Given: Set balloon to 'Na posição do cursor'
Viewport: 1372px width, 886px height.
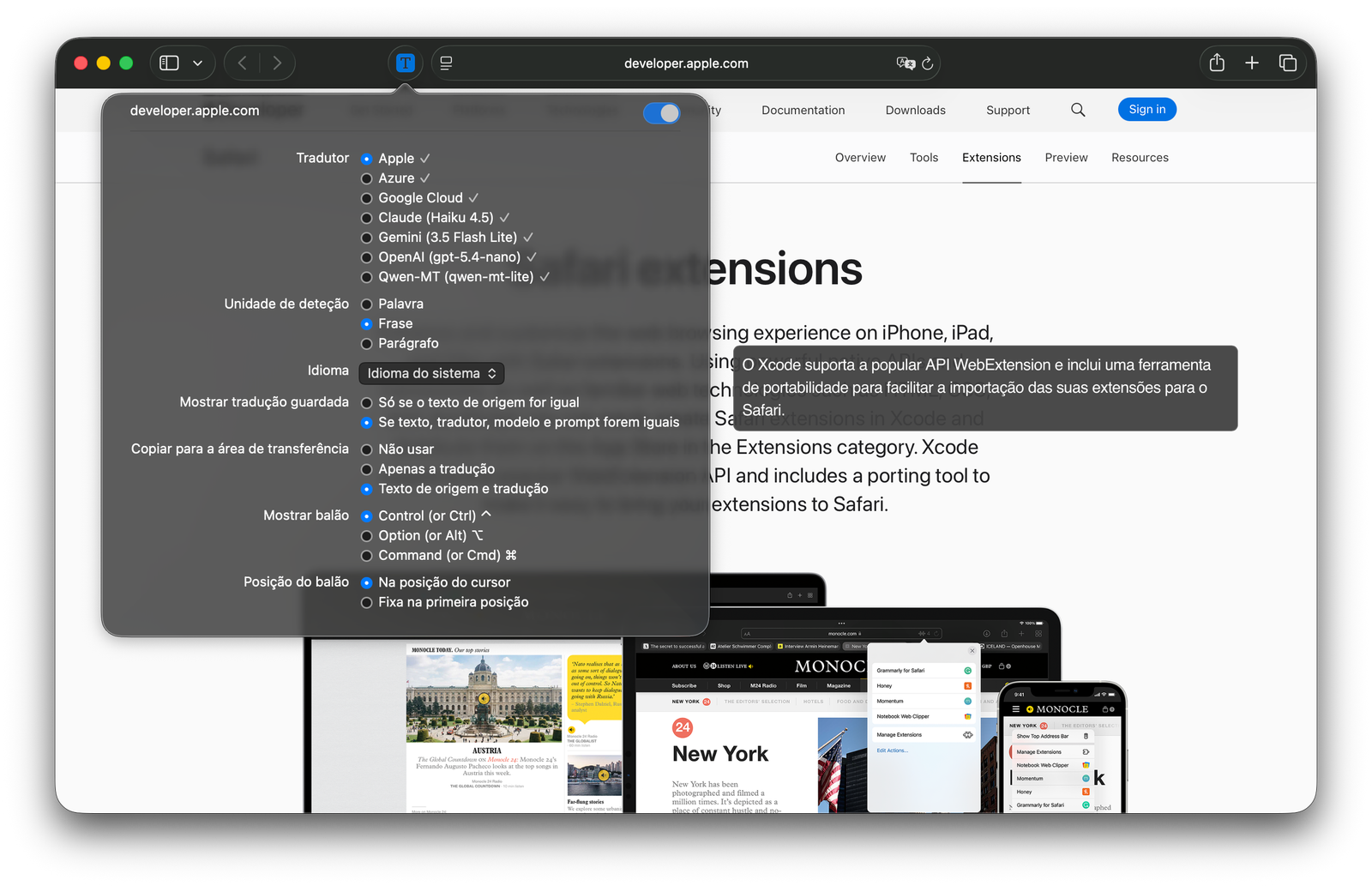Looking at the screenshot, I should [367, 583].
